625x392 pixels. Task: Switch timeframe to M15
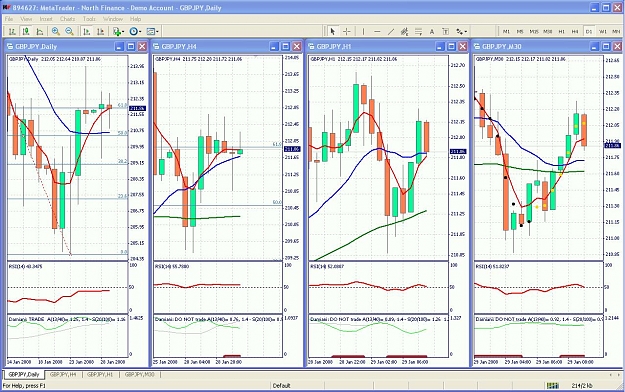point(534,31)
